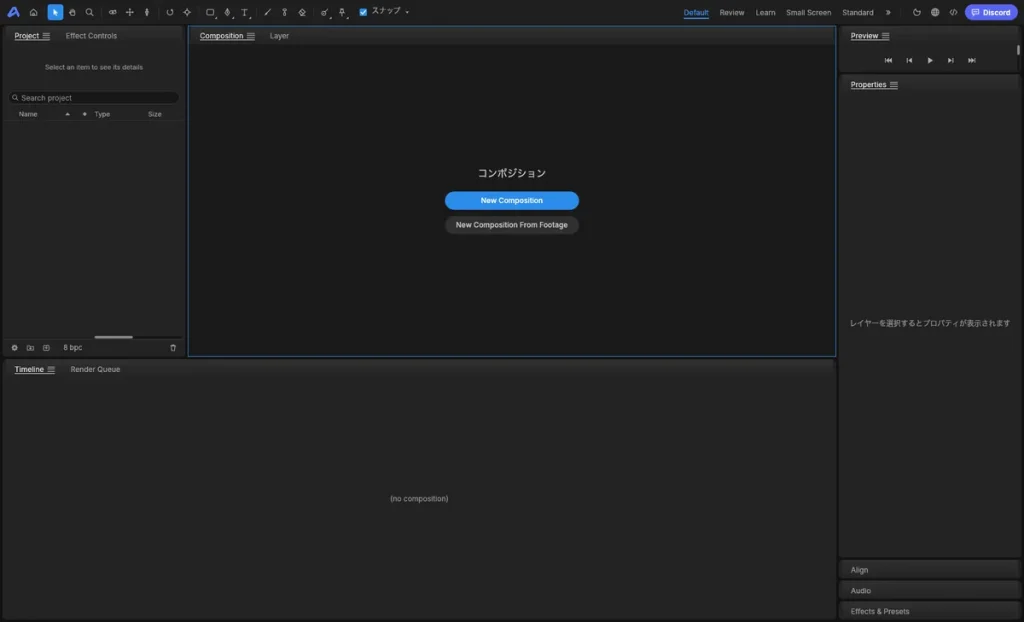Switch to Review workspace
Viewport: 1024px width, 622px height.
coord(731,12)
